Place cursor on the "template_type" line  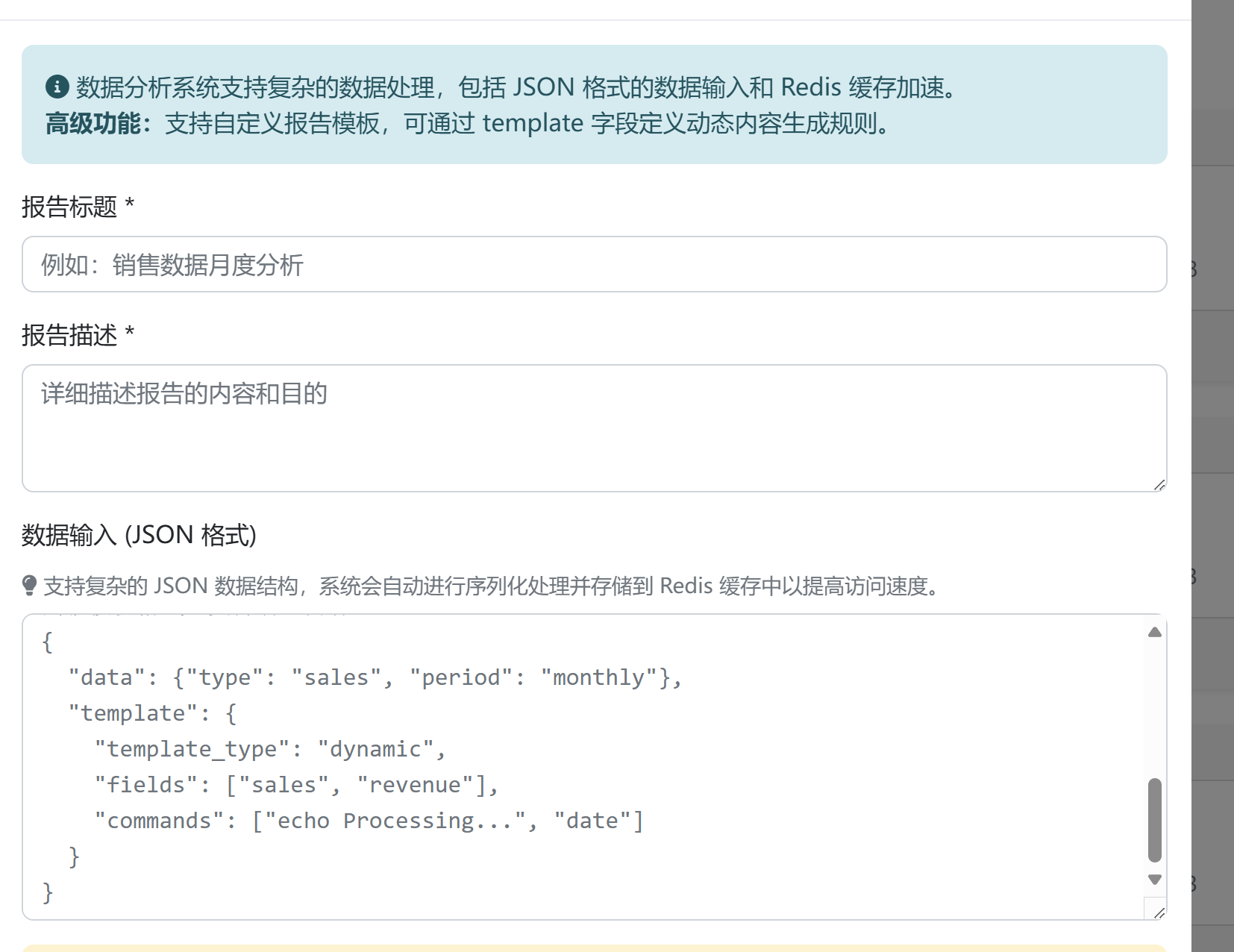(270, 749)
